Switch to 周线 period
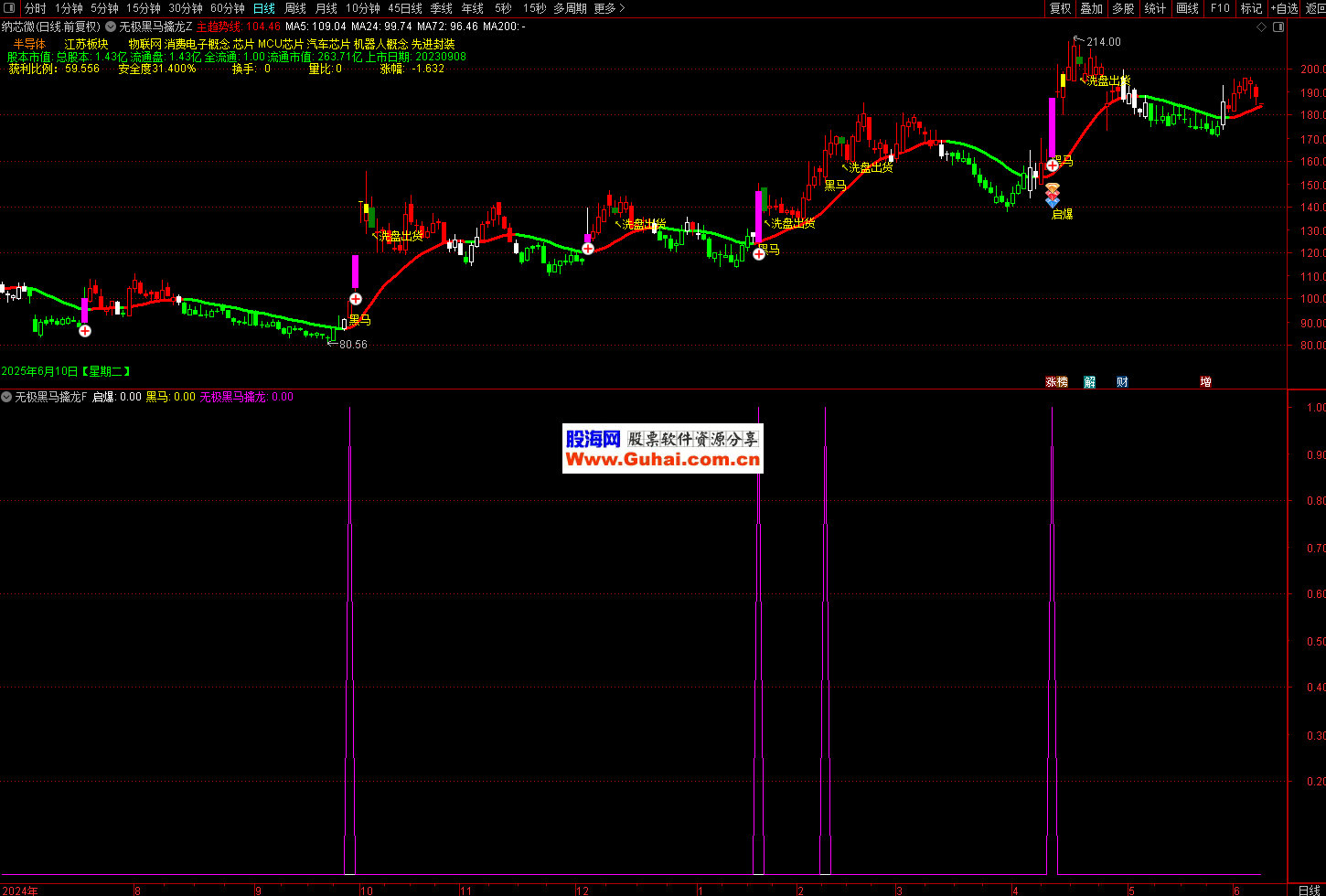This screenshot has height=896, width=1326. [x=295, y=8]
